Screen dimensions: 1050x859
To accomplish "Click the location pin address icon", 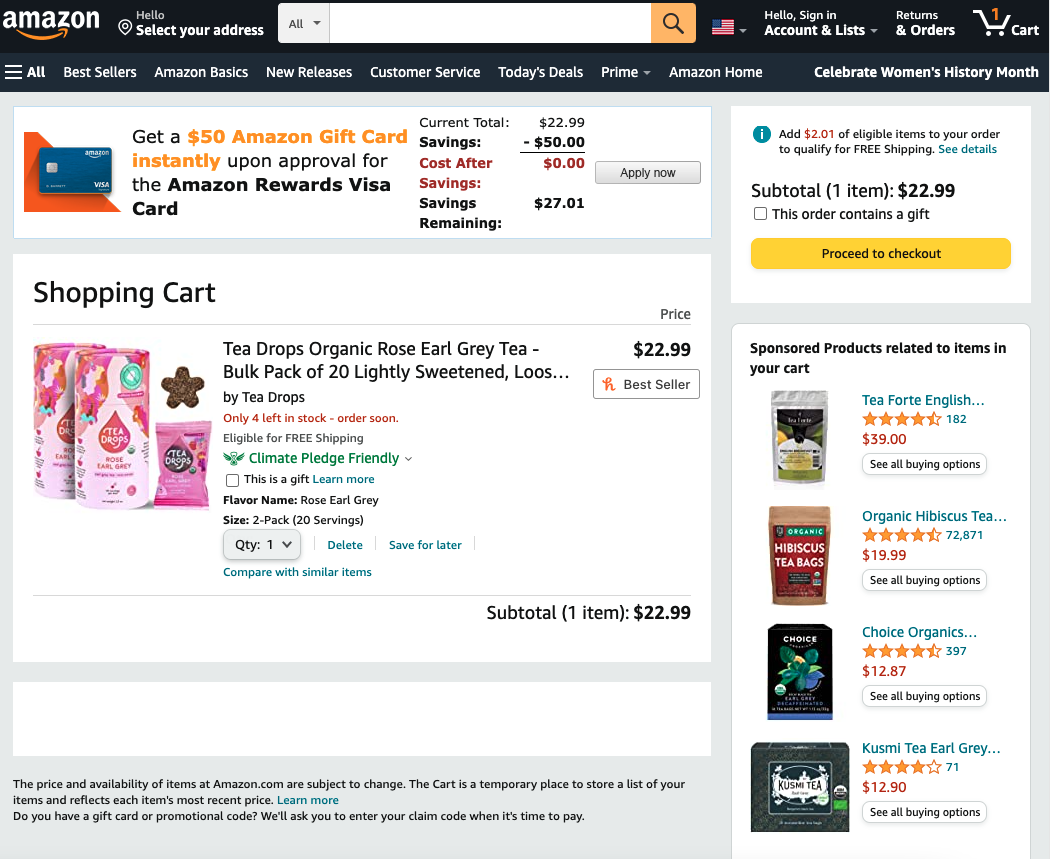I will pos(125,27).
